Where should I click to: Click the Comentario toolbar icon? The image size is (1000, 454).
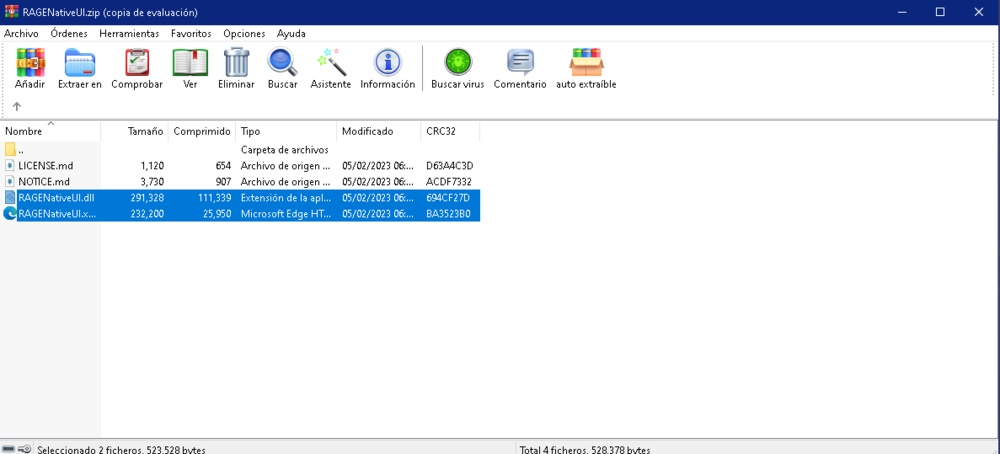(x=520, y=62)
